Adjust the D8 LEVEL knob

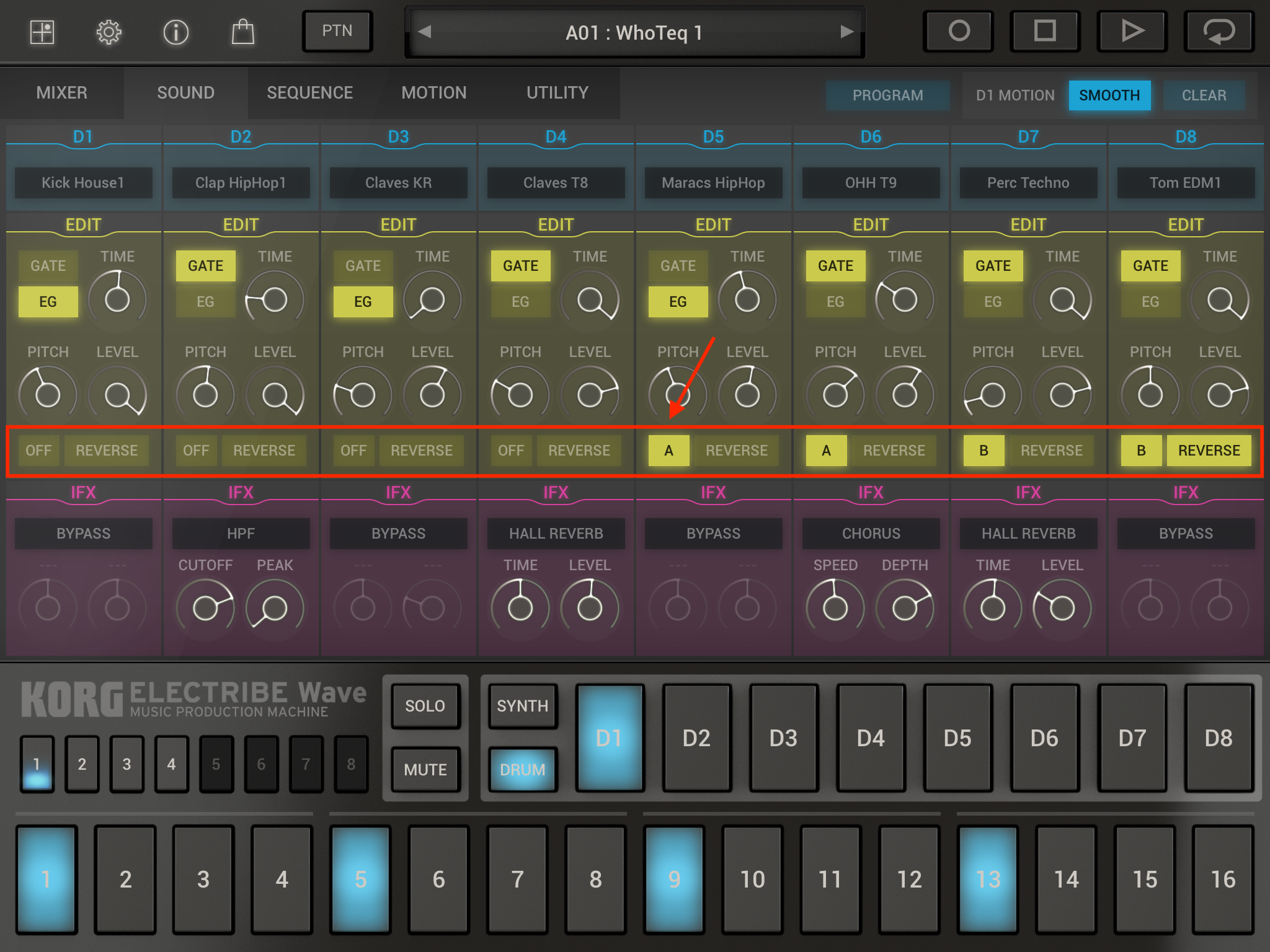pos(1220,394)
